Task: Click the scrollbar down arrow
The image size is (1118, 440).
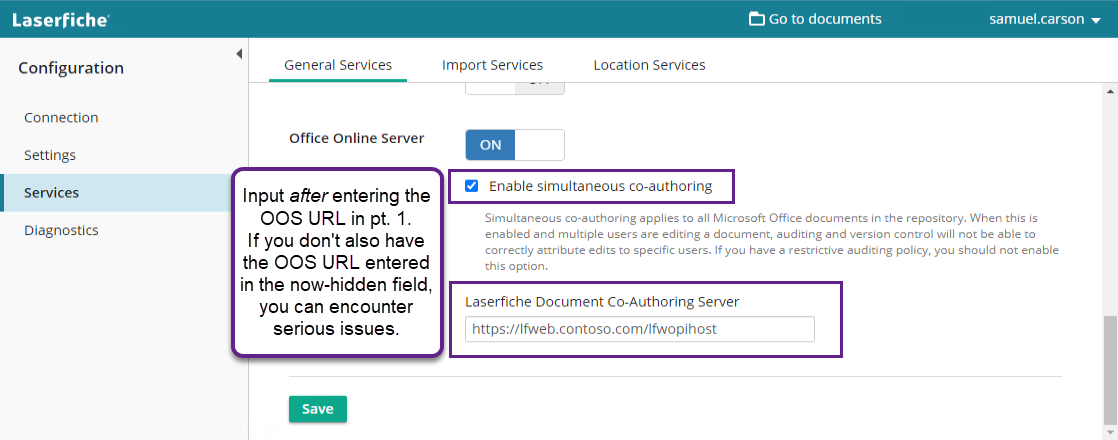Action: tap(1109, 431)
